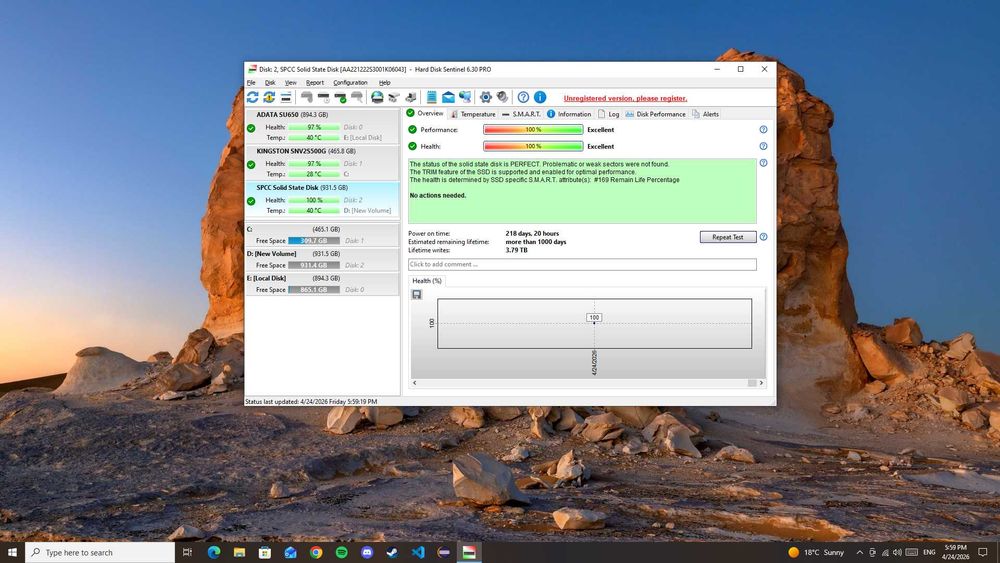Open the Configuration menu

tap(350, 83)
